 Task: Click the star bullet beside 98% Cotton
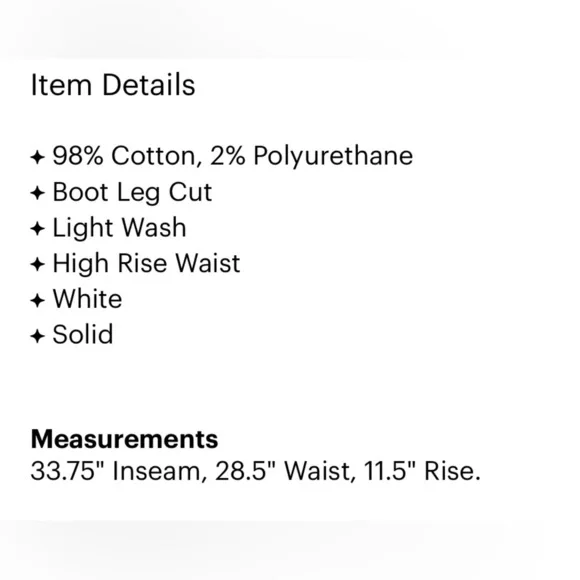click(37, 157)
